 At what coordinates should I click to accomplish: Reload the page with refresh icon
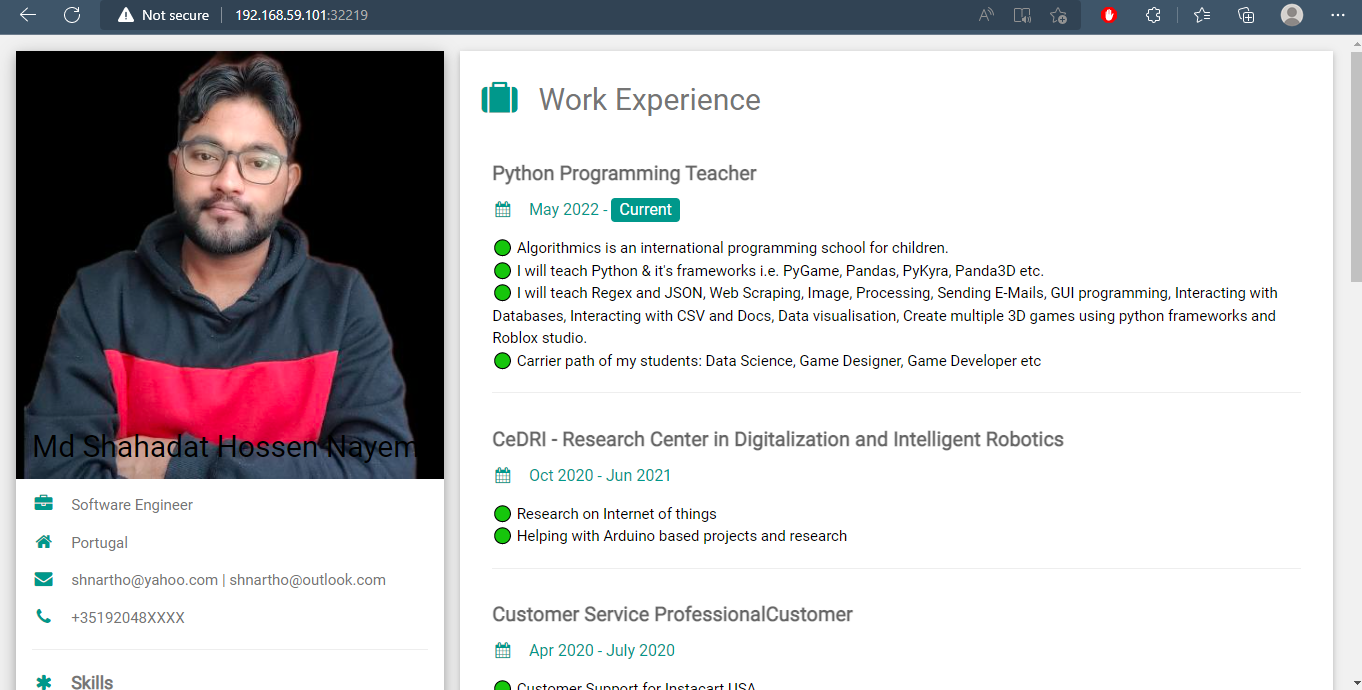pyautogui.click(x=72, y=15)
